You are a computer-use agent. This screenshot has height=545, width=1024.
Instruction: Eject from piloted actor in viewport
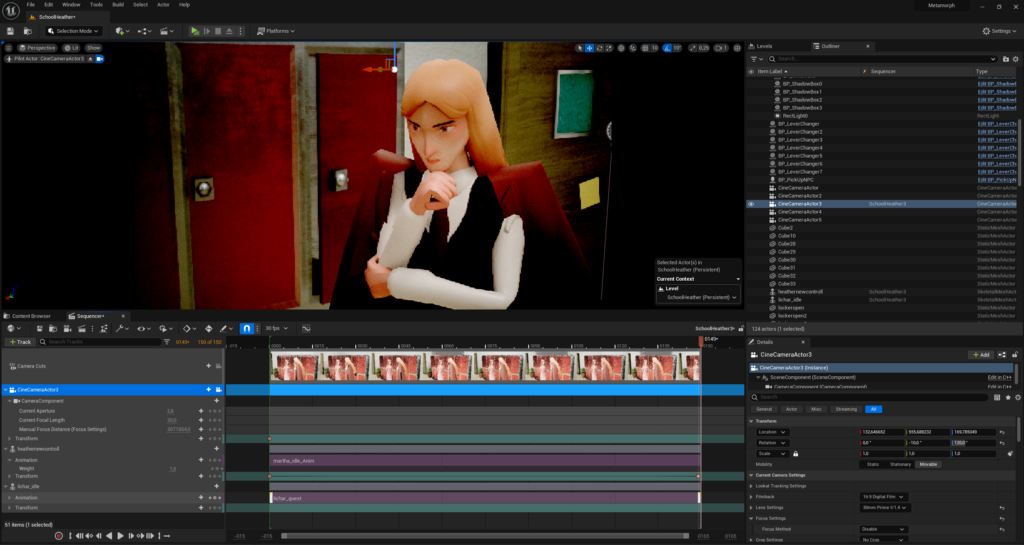pos(91,59)
